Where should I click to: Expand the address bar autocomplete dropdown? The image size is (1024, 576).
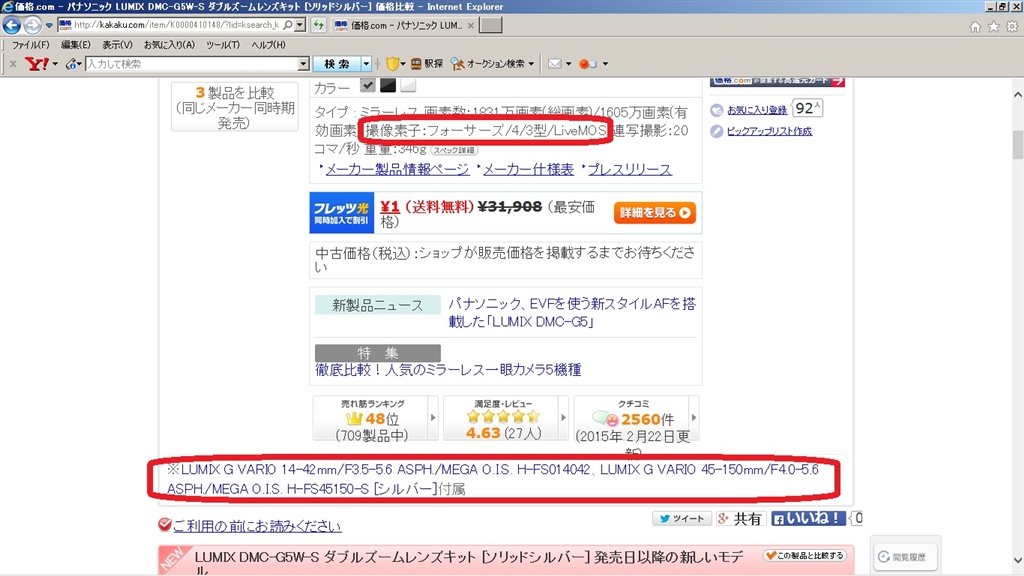click(300, 25)
